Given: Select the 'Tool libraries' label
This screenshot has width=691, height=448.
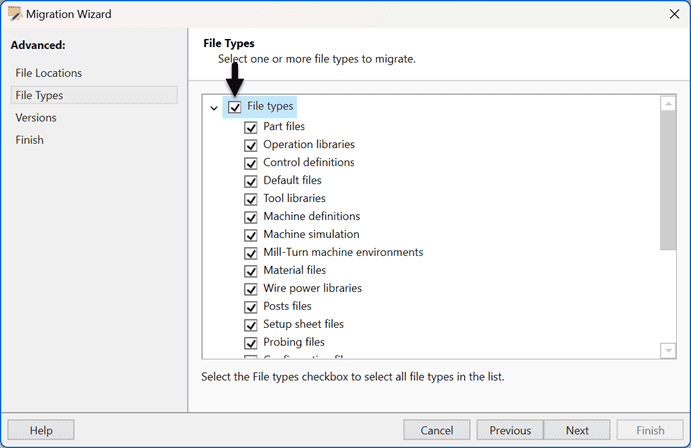Looking at the screenshot, I should pos(294,198).
